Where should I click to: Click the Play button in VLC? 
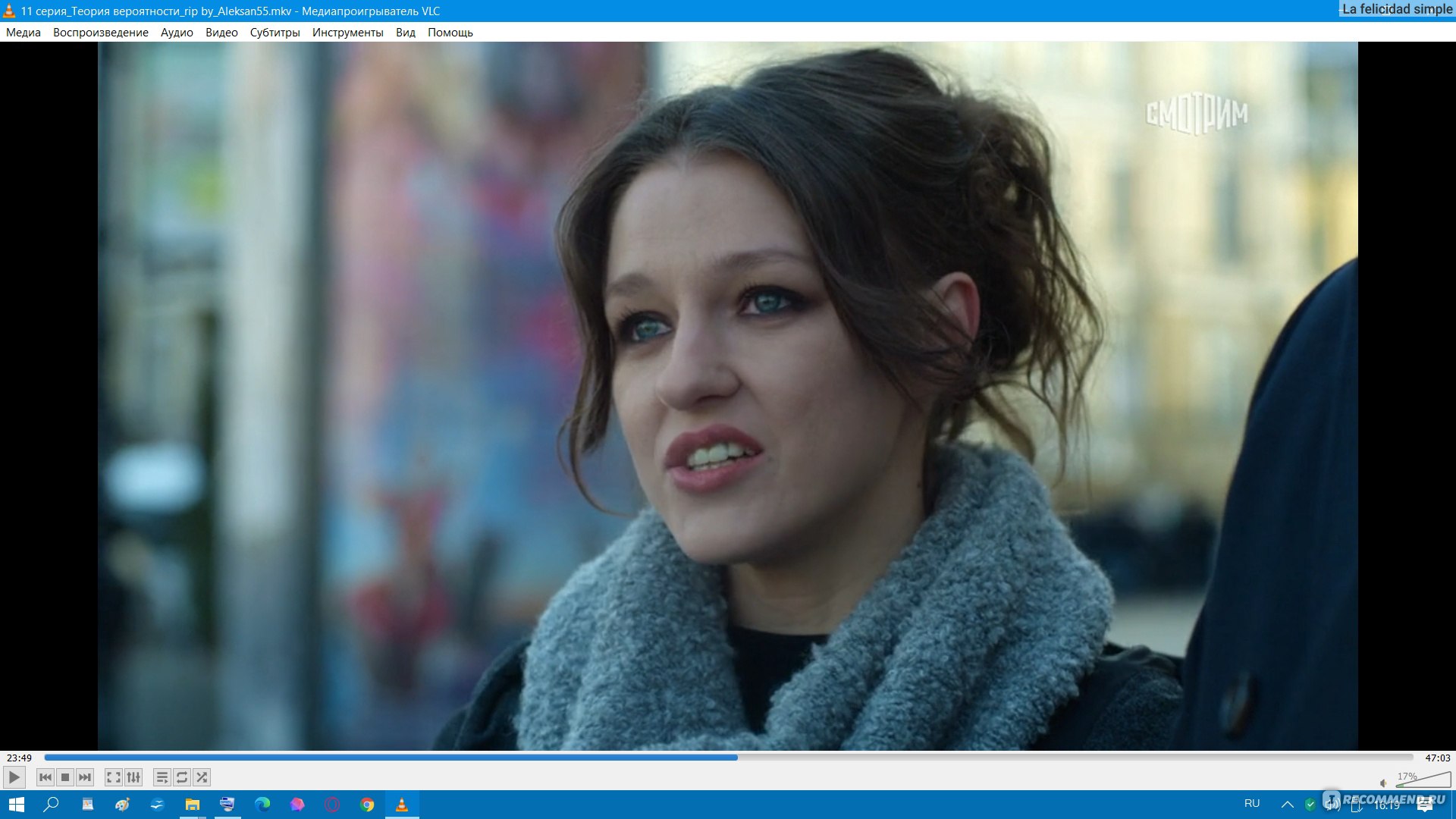tap(14, 777)
